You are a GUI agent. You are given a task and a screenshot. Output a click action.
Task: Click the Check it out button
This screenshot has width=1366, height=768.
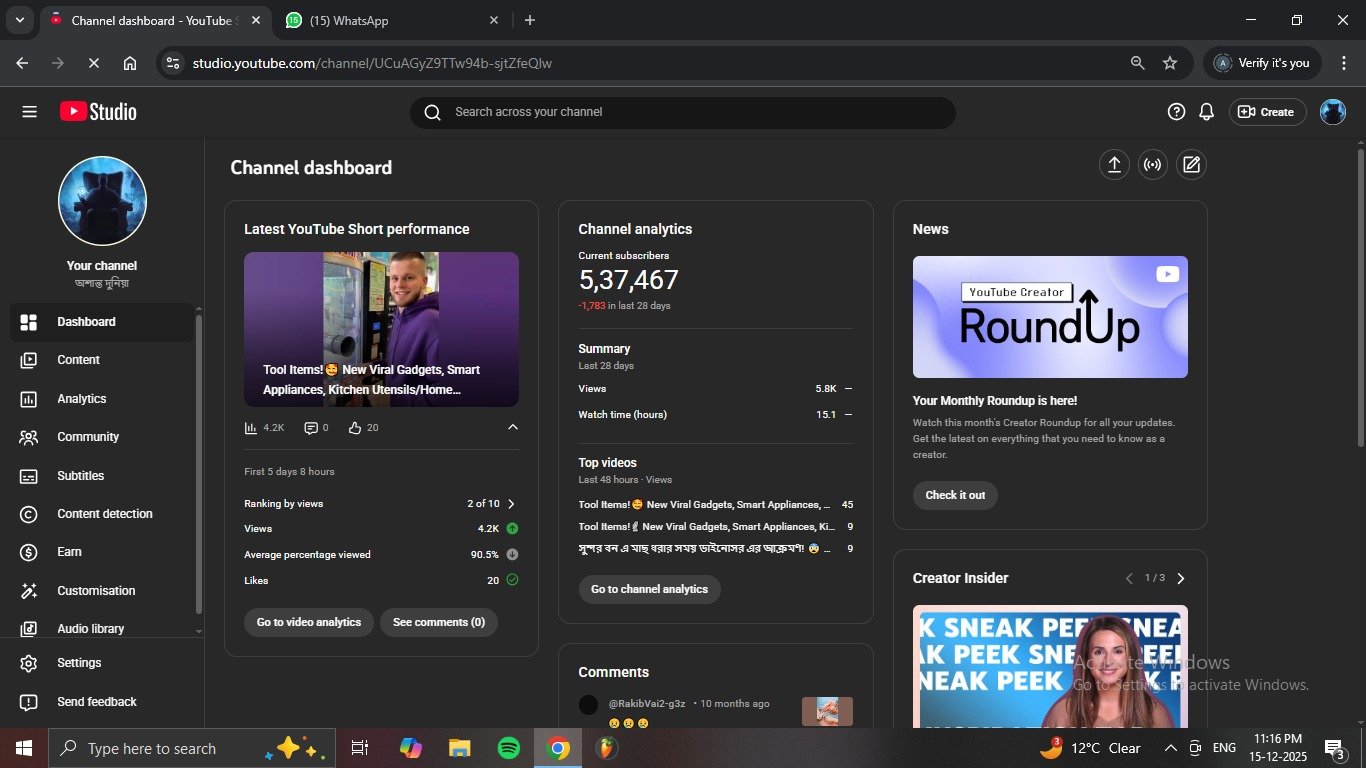(954, 495)
